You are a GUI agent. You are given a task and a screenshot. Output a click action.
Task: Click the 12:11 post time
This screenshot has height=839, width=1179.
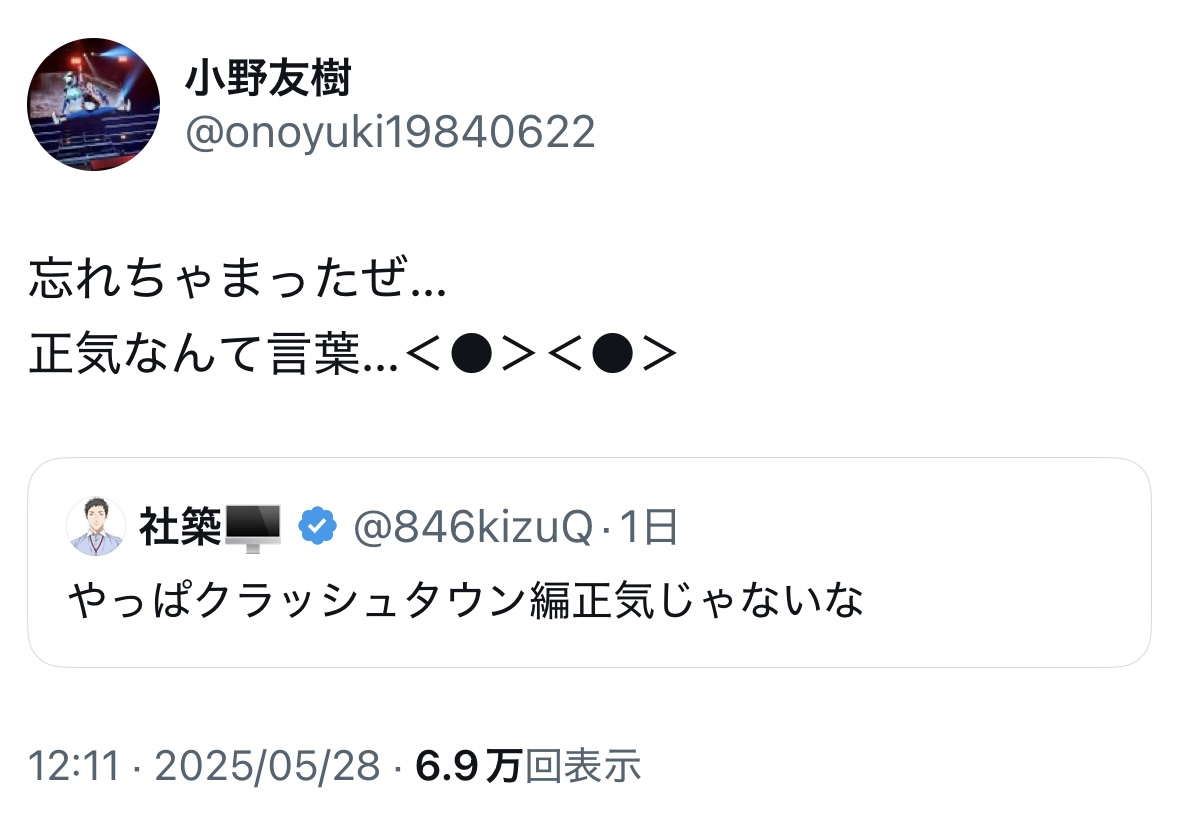[73, 767]
